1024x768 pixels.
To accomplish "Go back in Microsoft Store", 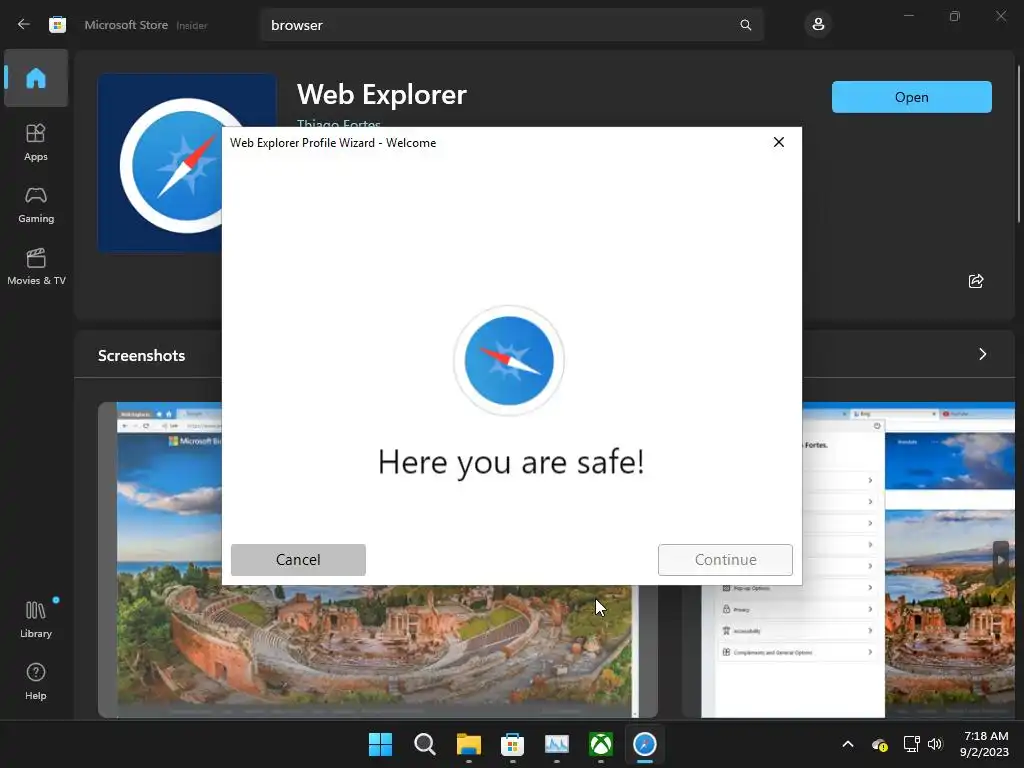I will 24,25.
